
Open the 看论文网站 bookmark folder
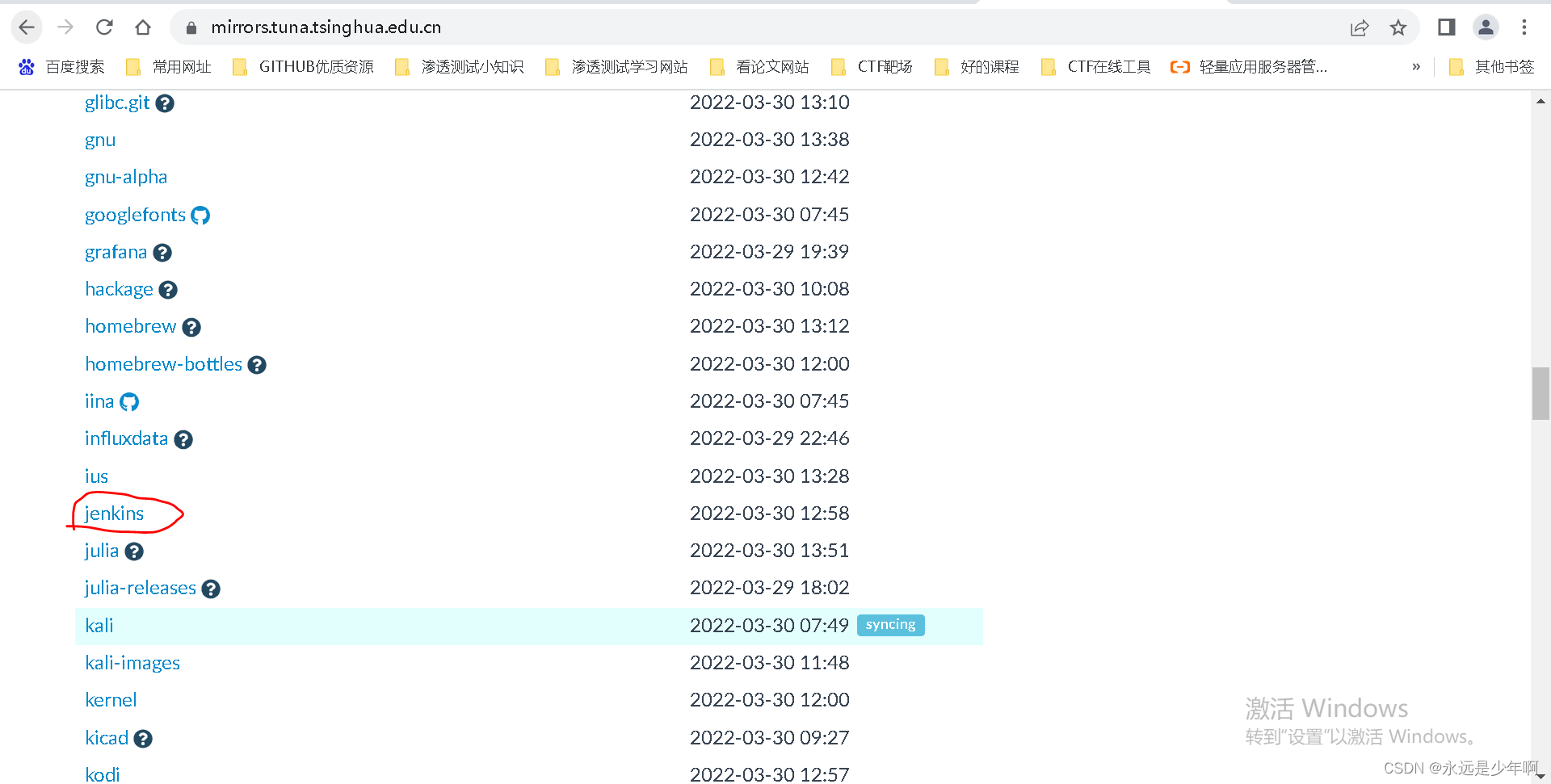pyautogui.click(x=759, y=67)
